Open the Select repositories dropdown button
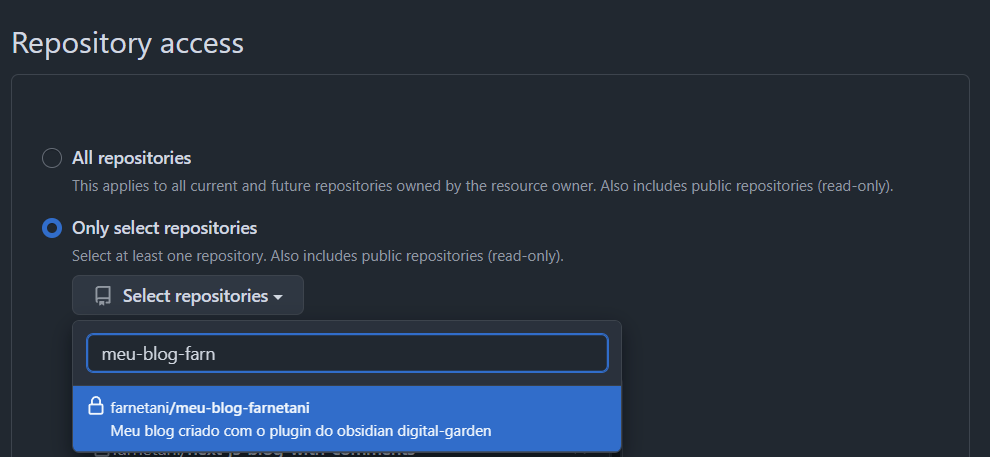The height and width of the screenshot is (457, 990). (188, 296)
